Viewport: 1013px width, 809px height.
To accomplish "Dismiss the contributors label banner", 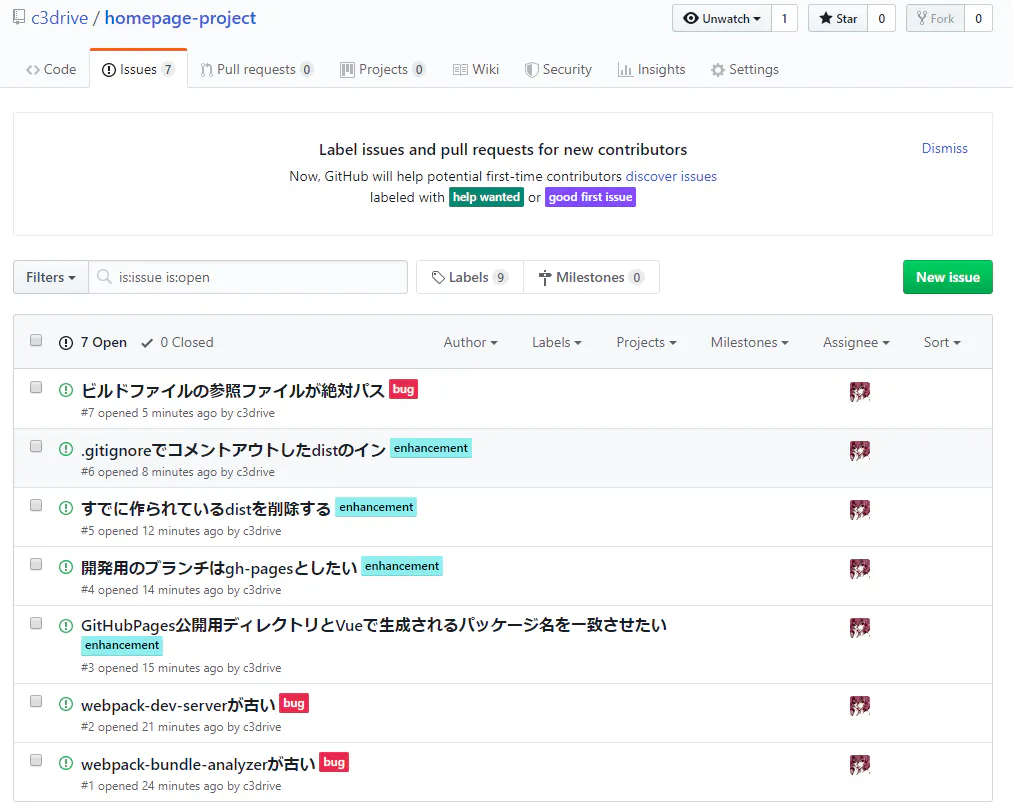I will click(945, 148).
